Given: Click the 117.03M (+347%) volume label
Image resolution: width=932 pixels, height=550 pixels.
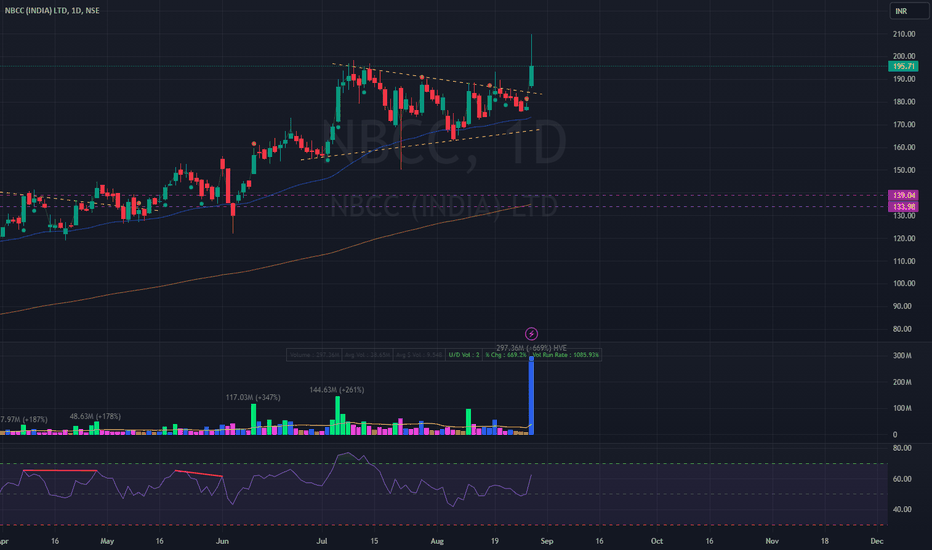Looking at the screenshot, I should click(x=253, y=397).
